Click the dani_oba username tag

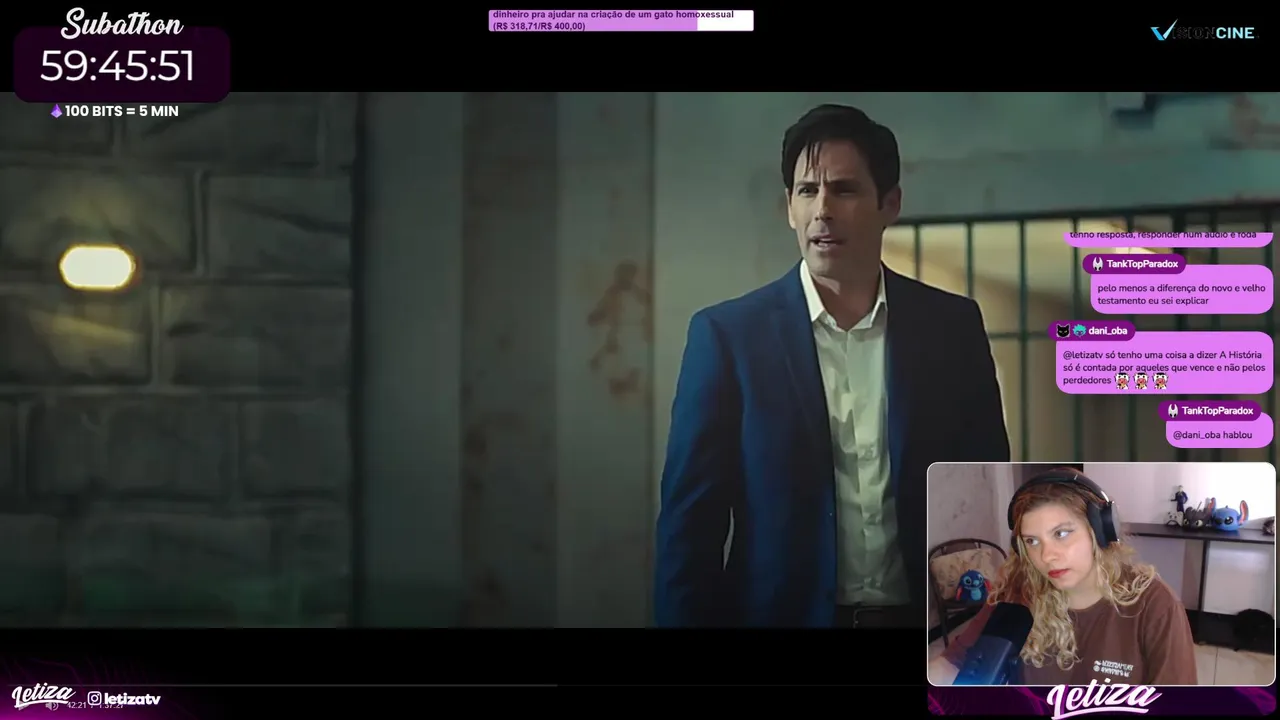pos(1092,330)
